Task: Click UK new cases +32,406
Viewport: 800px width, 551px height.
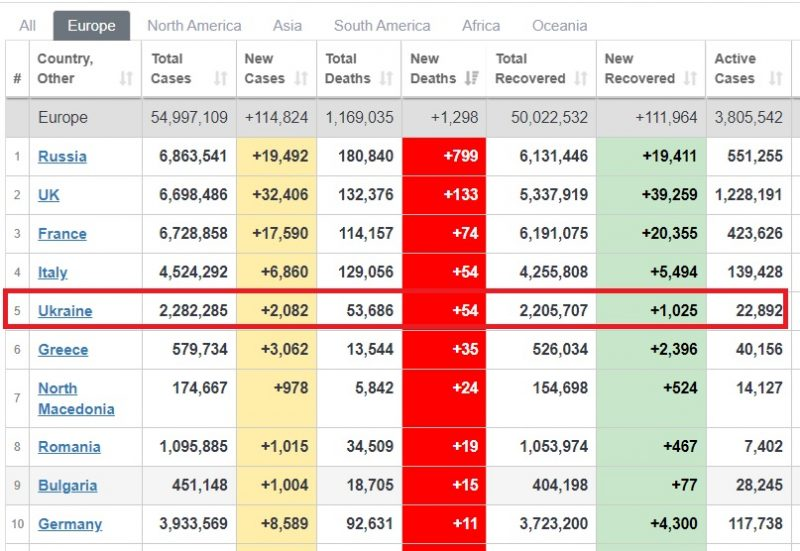Action: 280,195
